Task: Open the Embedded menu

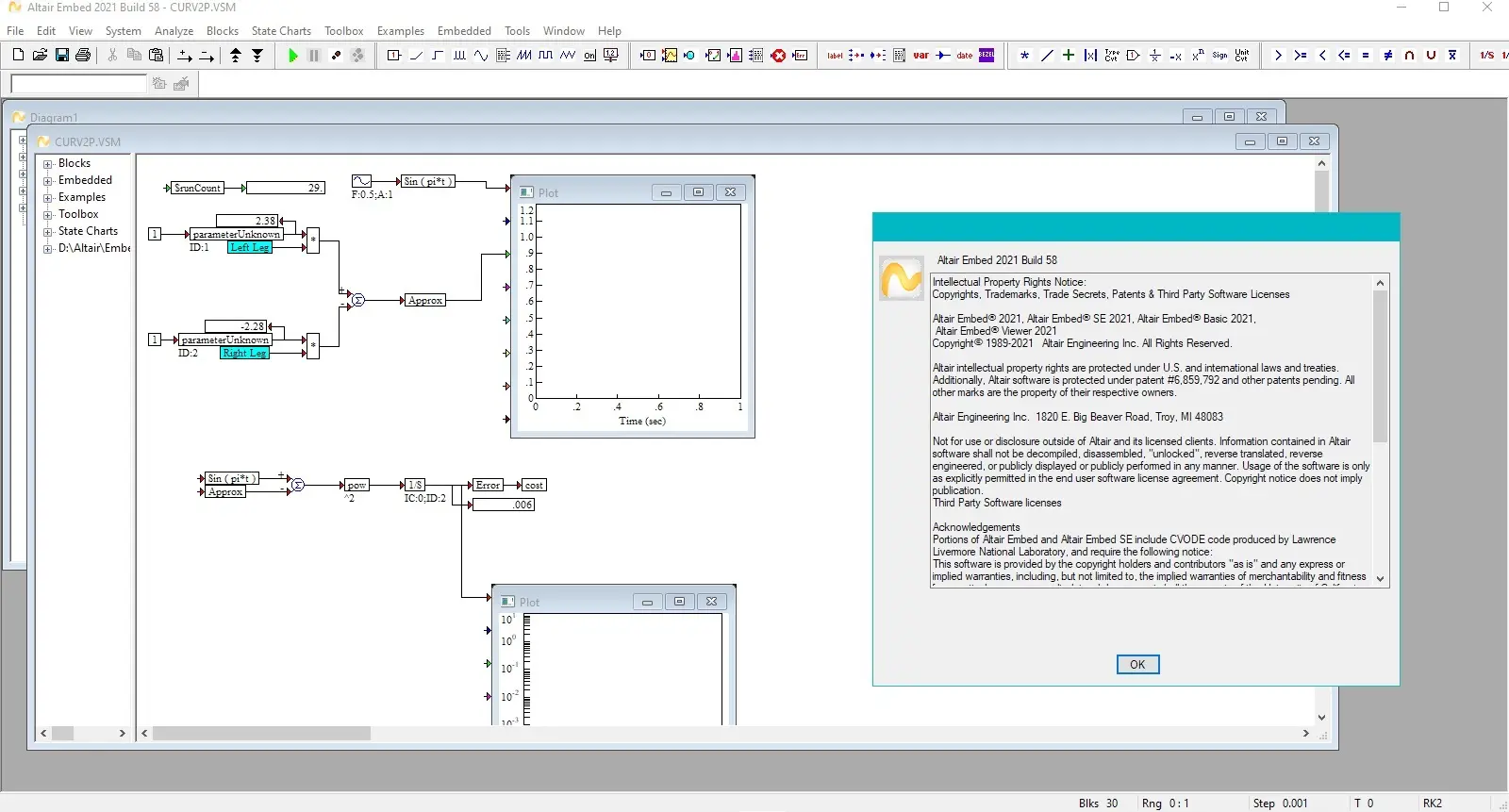Action: [464, 31]
